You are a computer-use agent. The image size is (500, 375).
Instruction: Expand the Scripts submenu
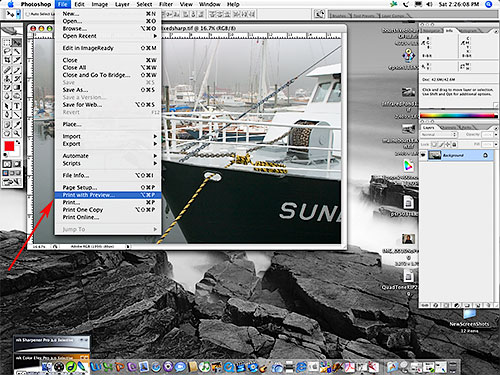coord(108,163)
